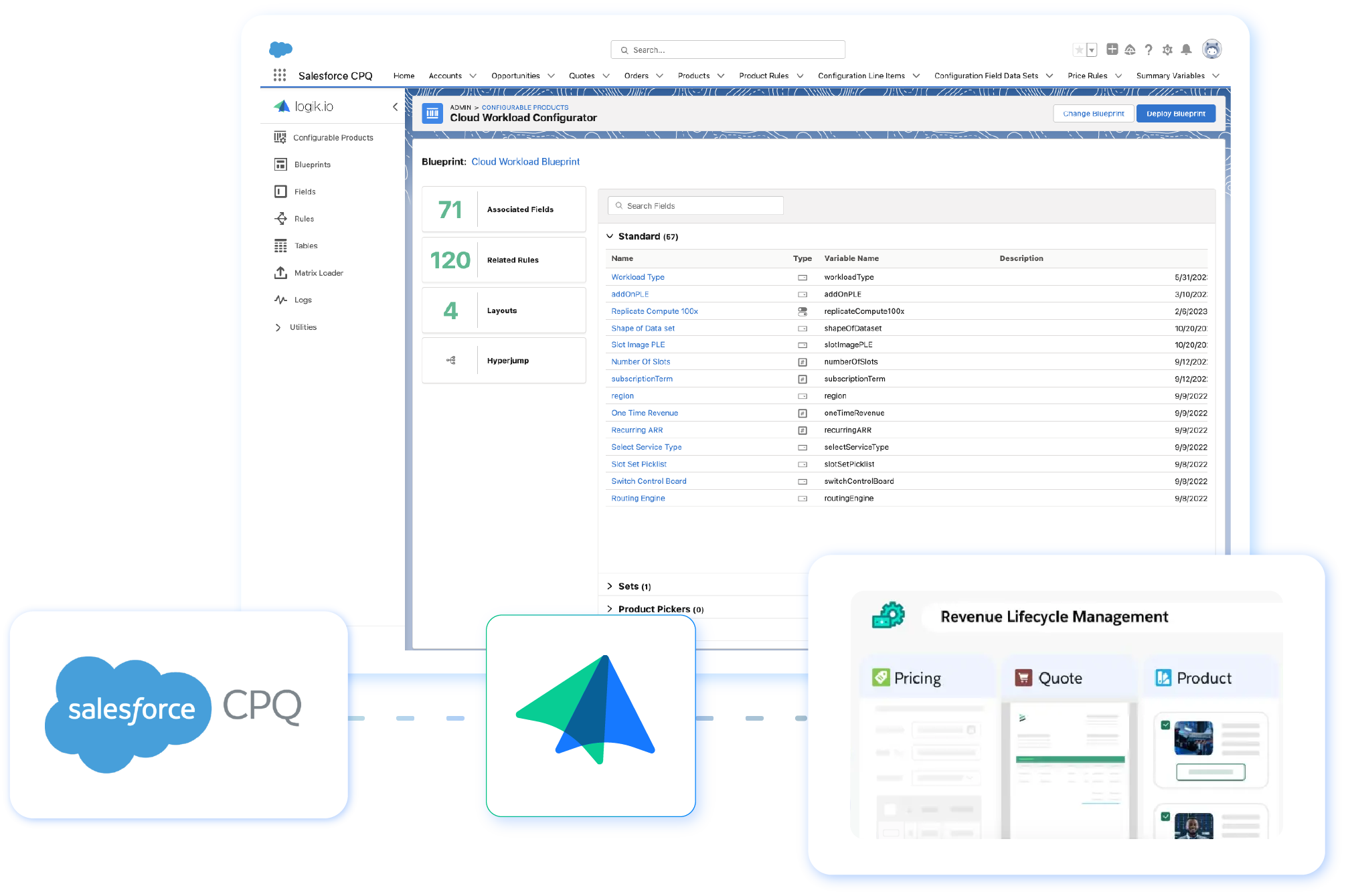Collapse the Standard (57) section

(610, 236)
